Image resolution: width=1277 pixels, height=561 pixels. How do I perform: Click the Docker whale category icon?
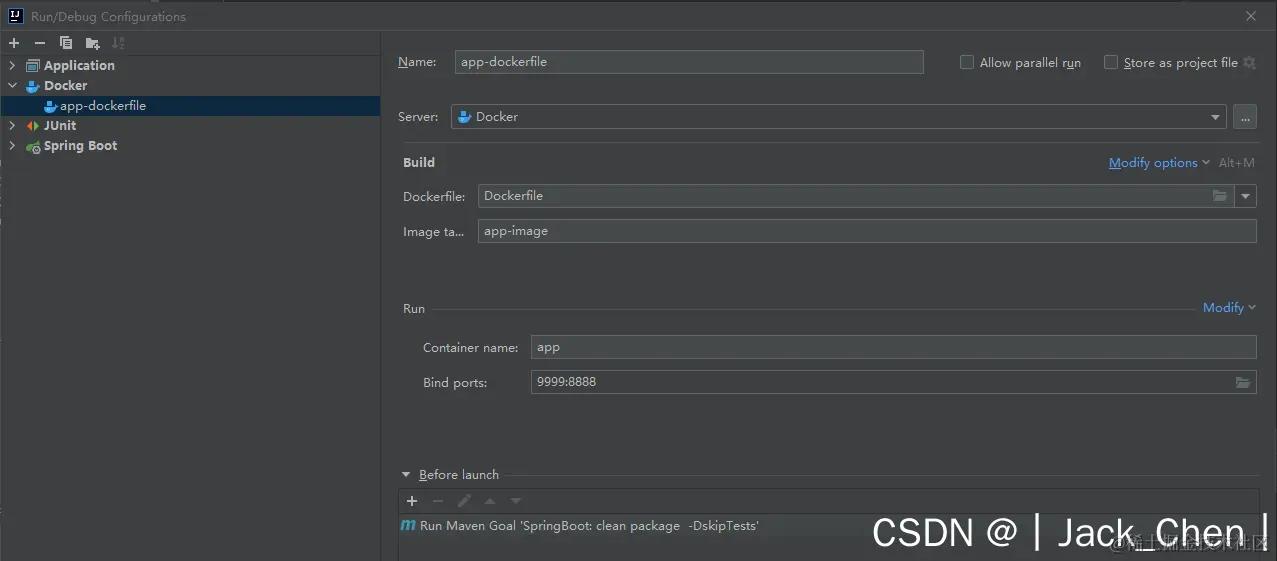(33, 86)
